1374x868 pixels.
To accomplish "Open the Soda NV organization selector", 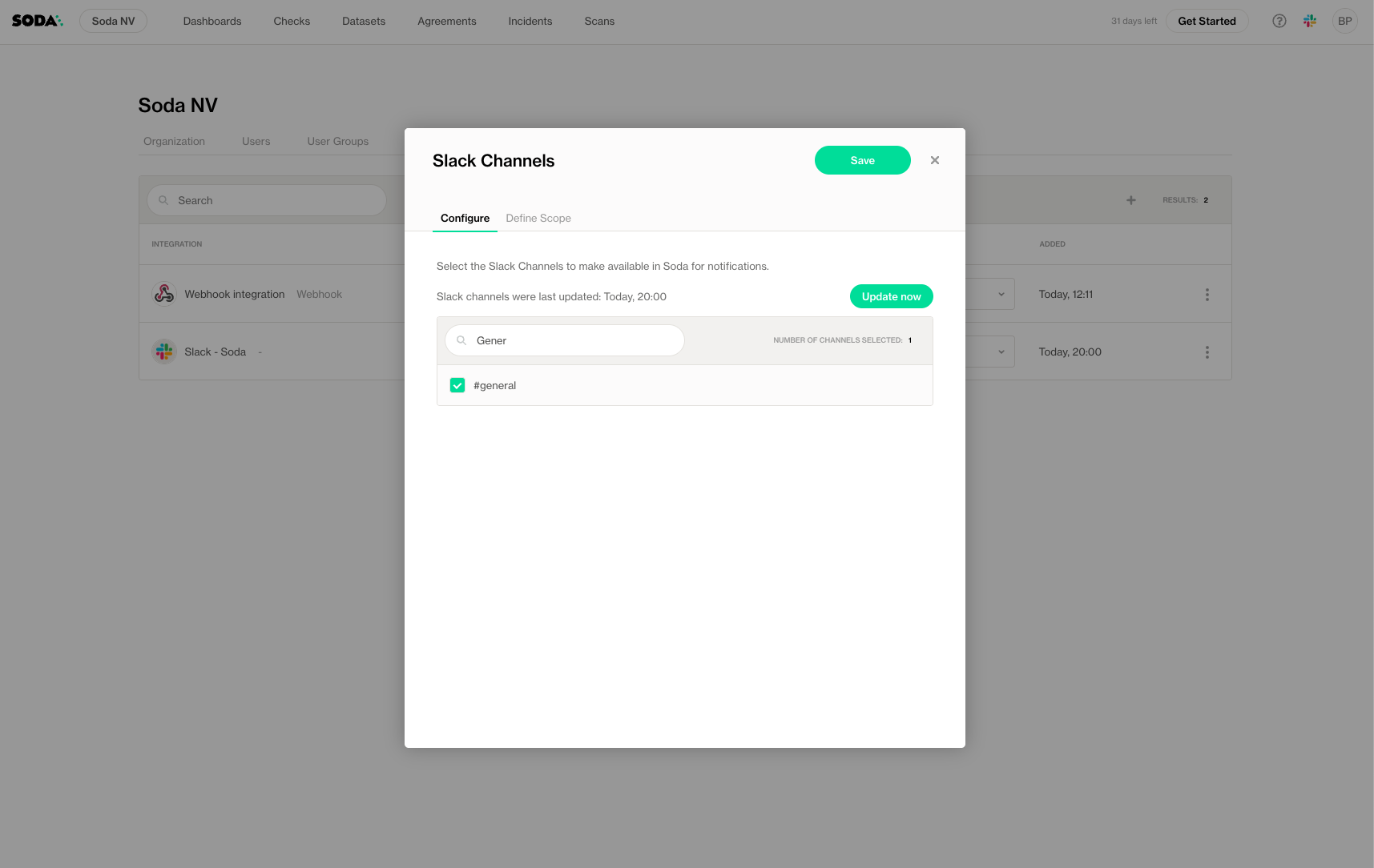I will 113,21.
